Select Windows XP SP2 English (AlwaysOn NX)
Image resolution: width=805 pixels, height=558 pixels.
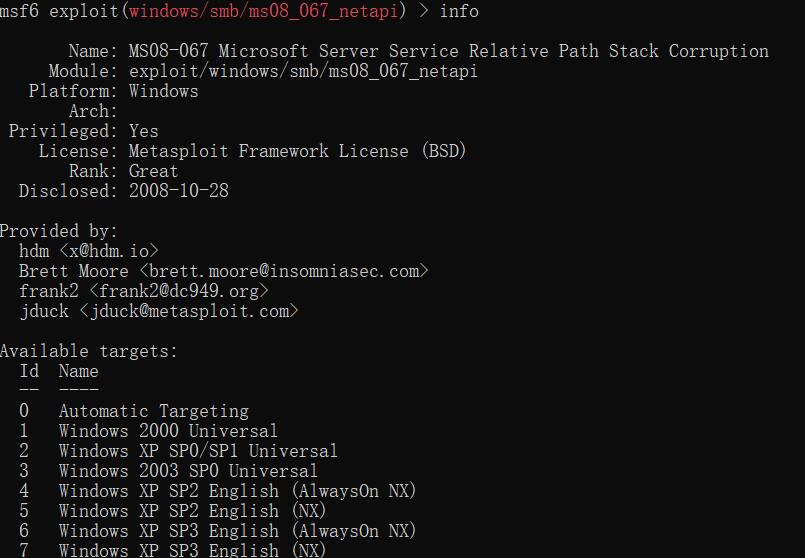(218, 491)
